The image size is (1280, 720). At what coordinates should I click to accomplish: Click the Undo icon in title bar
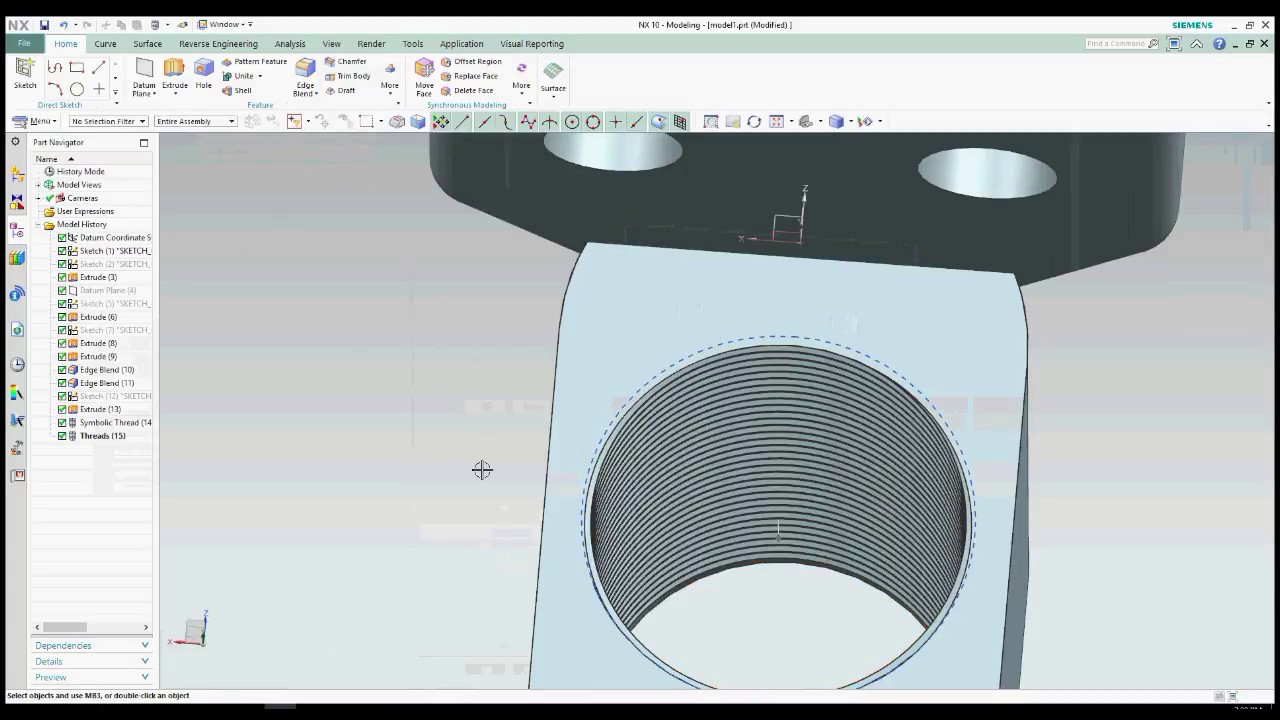point(64,25)
